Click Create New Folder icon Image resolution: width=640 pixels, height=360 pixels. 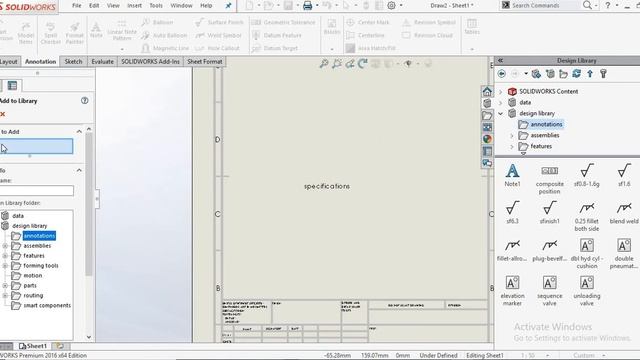point(563,74)
